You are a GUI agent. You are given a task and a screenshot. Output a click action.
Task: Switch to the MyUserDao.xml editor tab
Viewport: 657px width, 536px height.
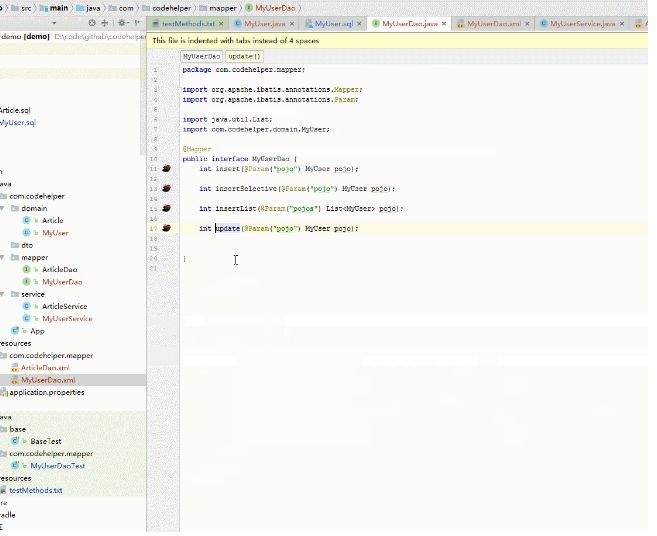pos(495,23)
